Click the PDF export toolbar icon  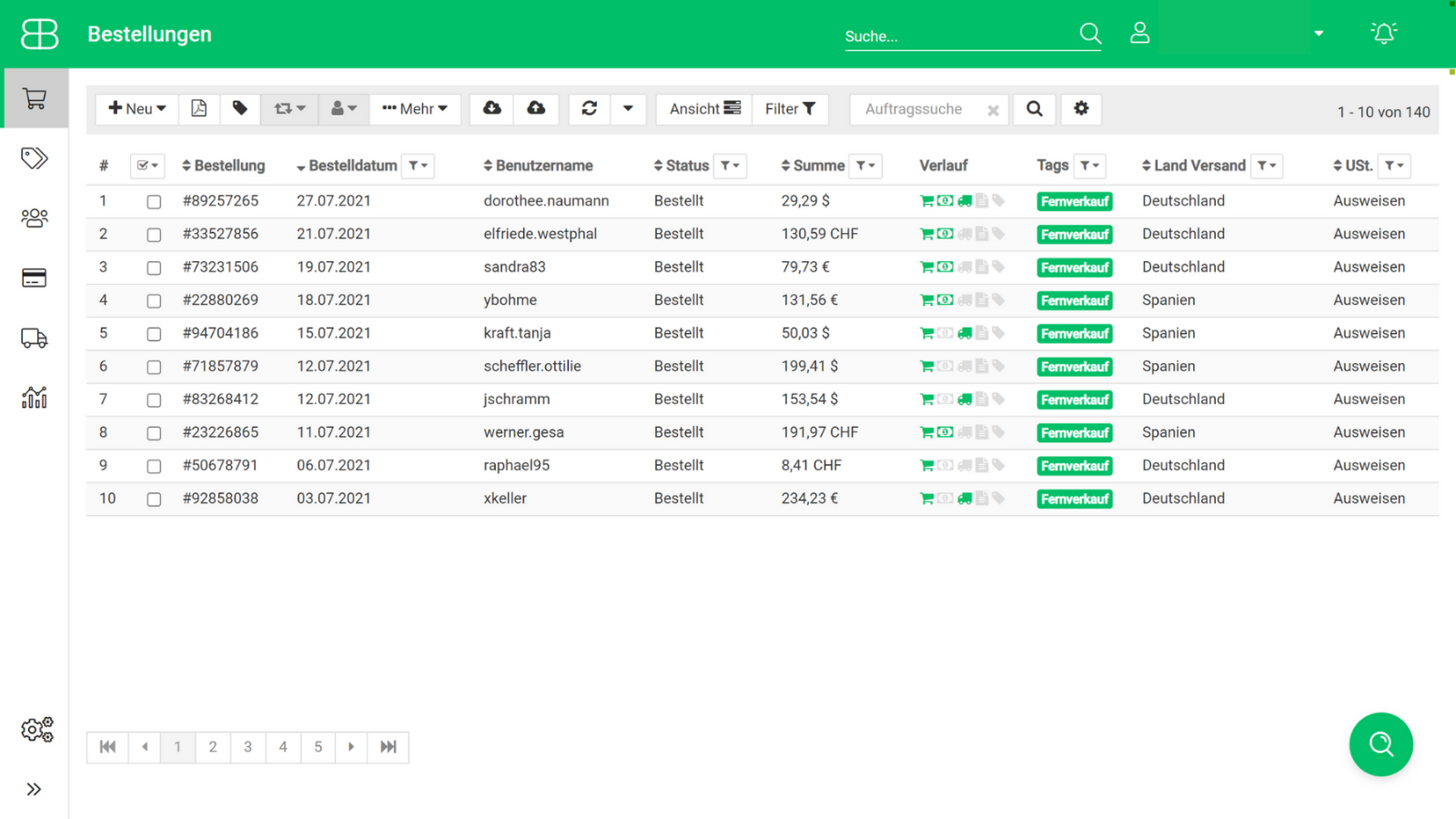[x=198, y=108]
